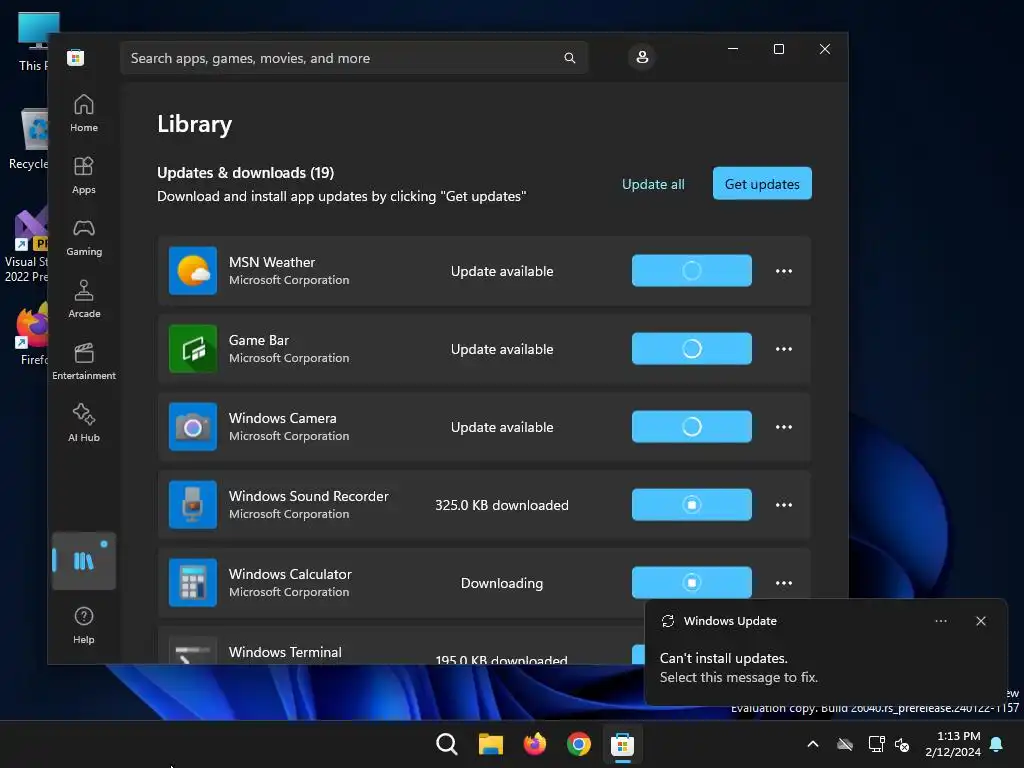The height and width of the screenshot is (768, 1024).
Task: Open the Entertainment section
Action: tap(84, 361)
